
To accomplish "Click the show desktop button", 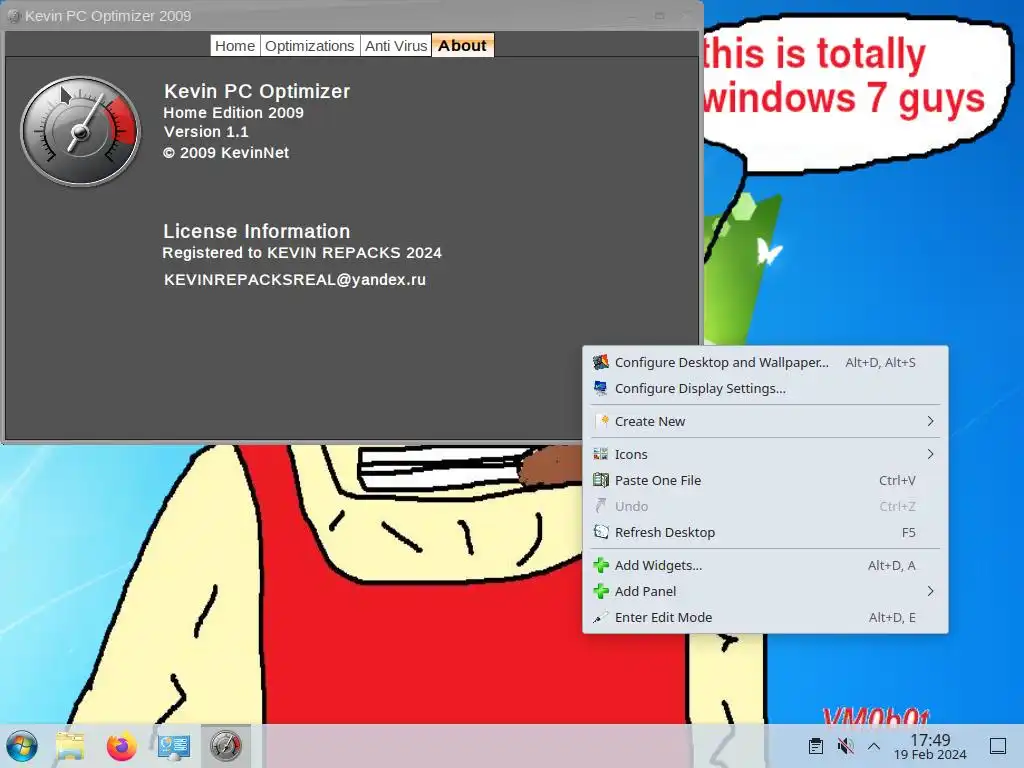I will [x=998, y=746].
